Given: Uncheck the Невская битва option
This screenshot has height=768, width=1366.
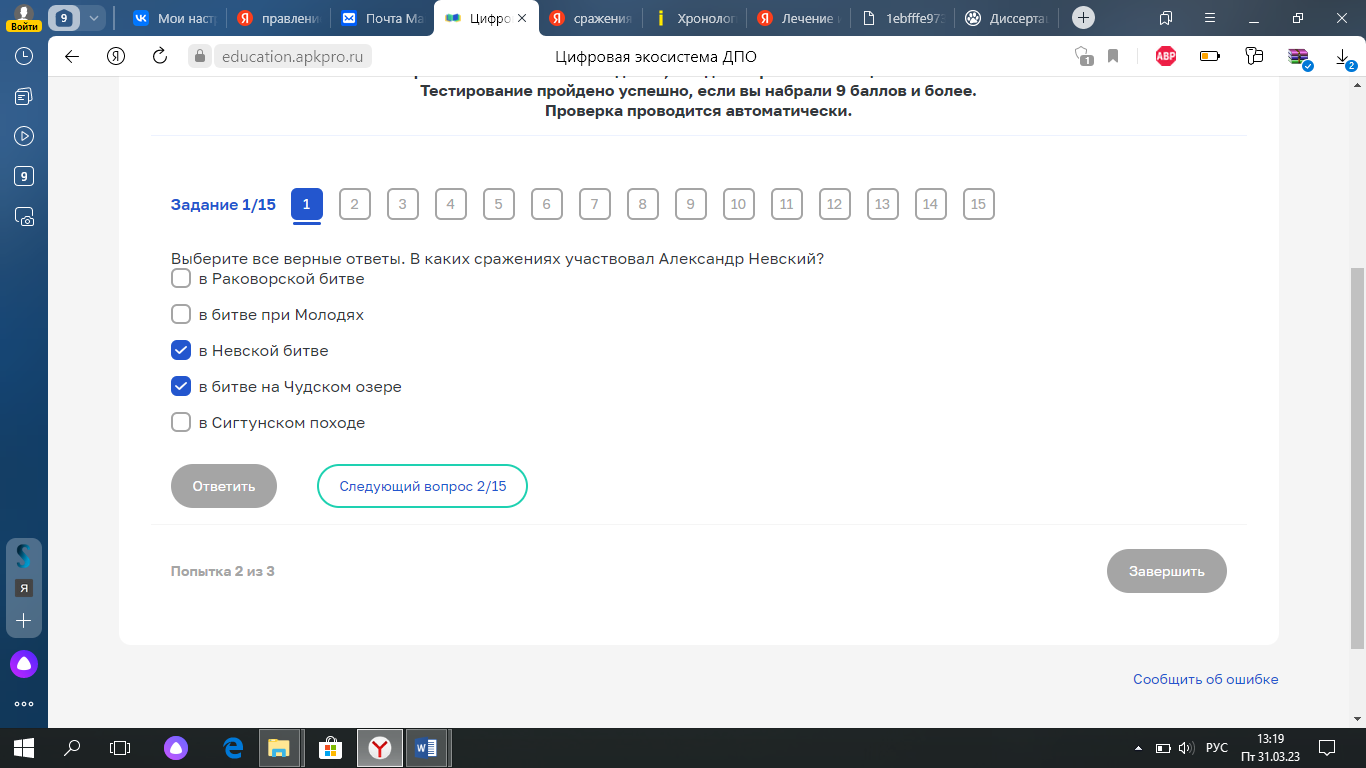Looking at the screenshot, I should point(181,351).
